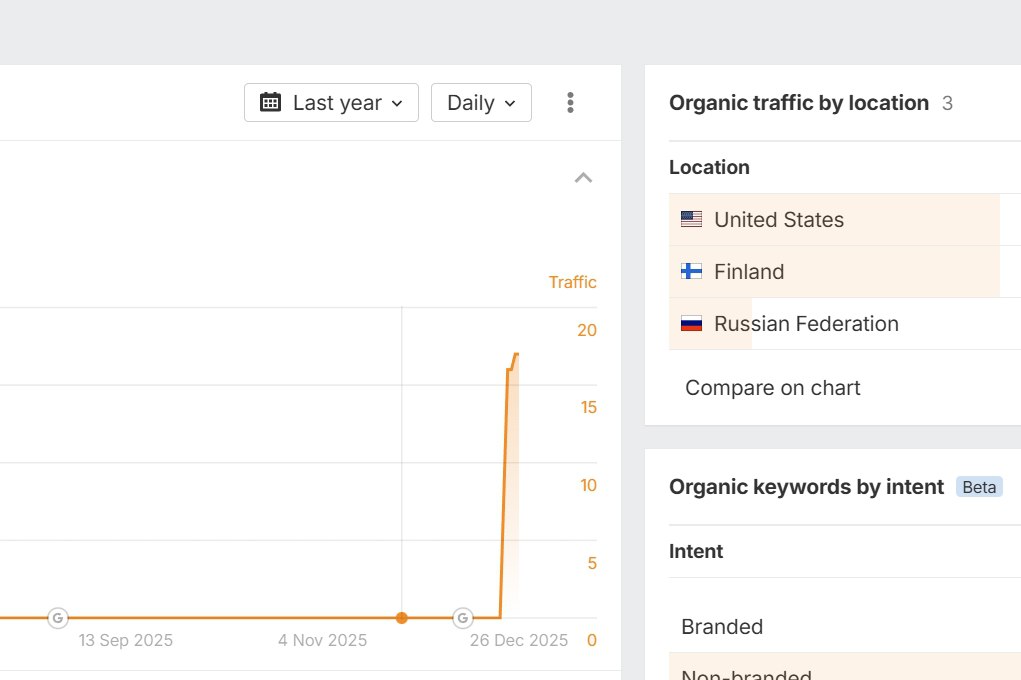This screenshot has width=1021, height=680.
Task: Open the Last year date range dropdown
Action: point(331,103)
